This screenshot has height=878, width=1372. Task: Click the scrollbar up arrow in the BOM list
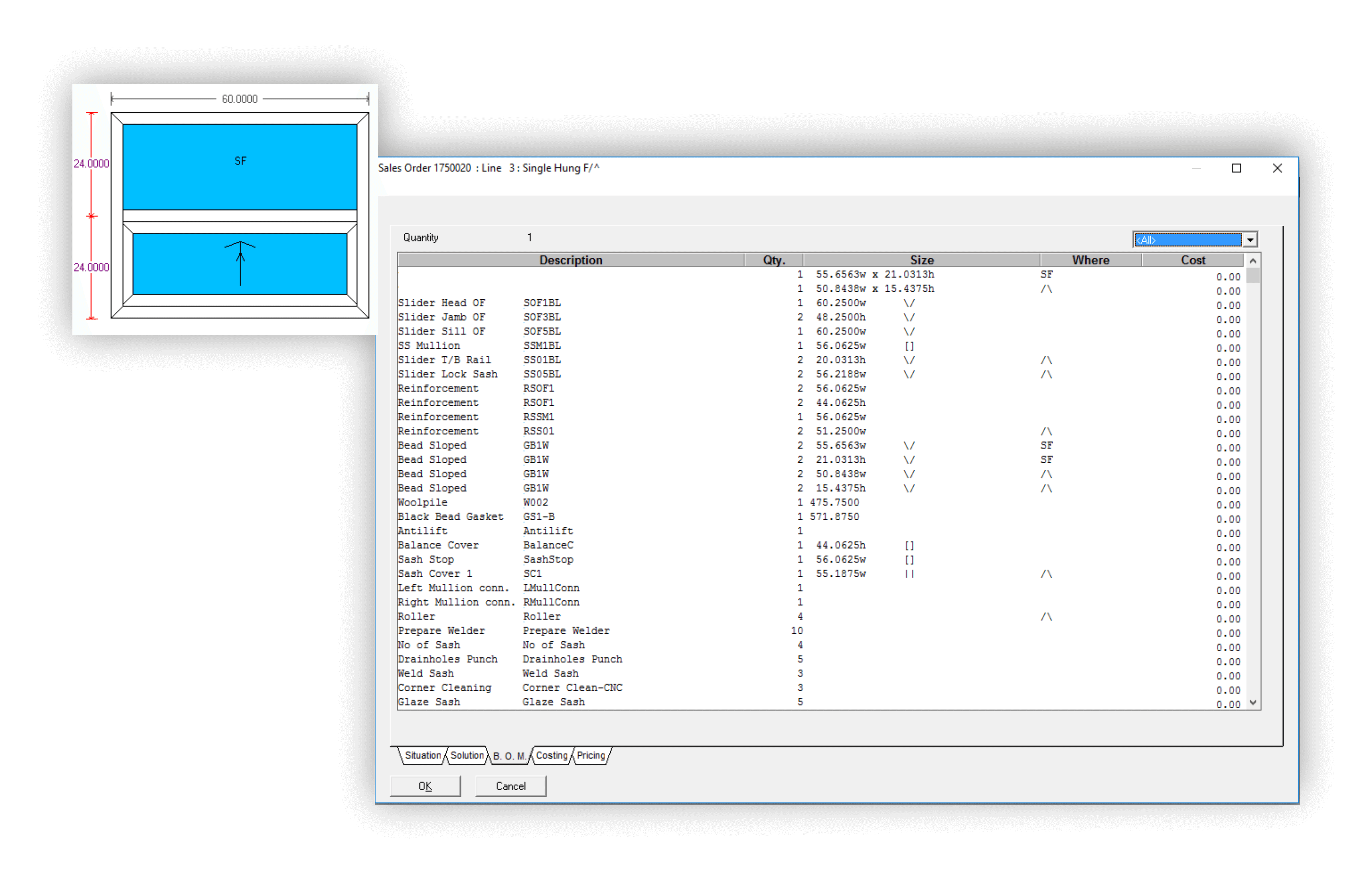[x=1253, y=261]
